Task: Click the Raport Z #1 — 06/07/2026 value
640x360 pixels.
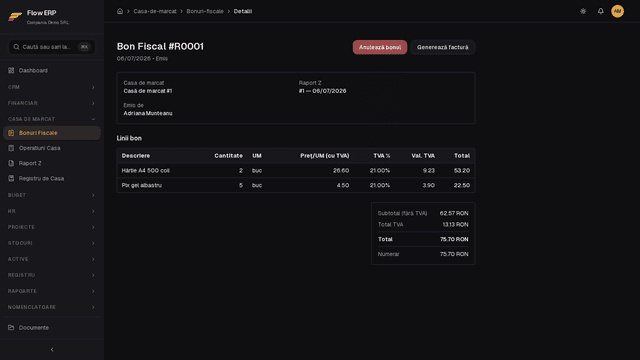Action: 322,91
